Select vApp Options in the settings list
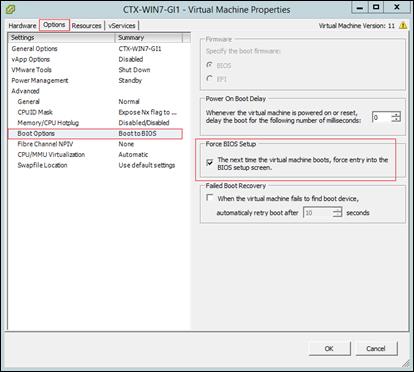Image resolution: width=414 pixels, height=372 pixels. (31, 59)
